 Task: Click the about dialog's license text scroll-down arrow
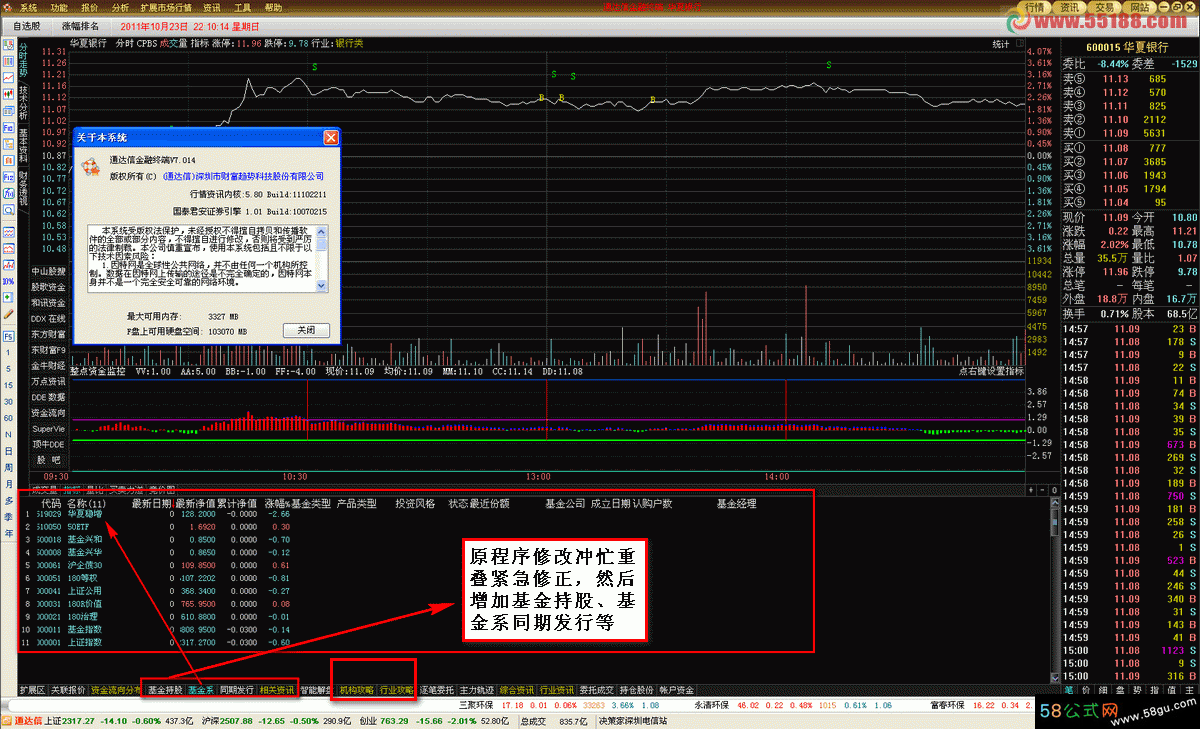[323, 286]
